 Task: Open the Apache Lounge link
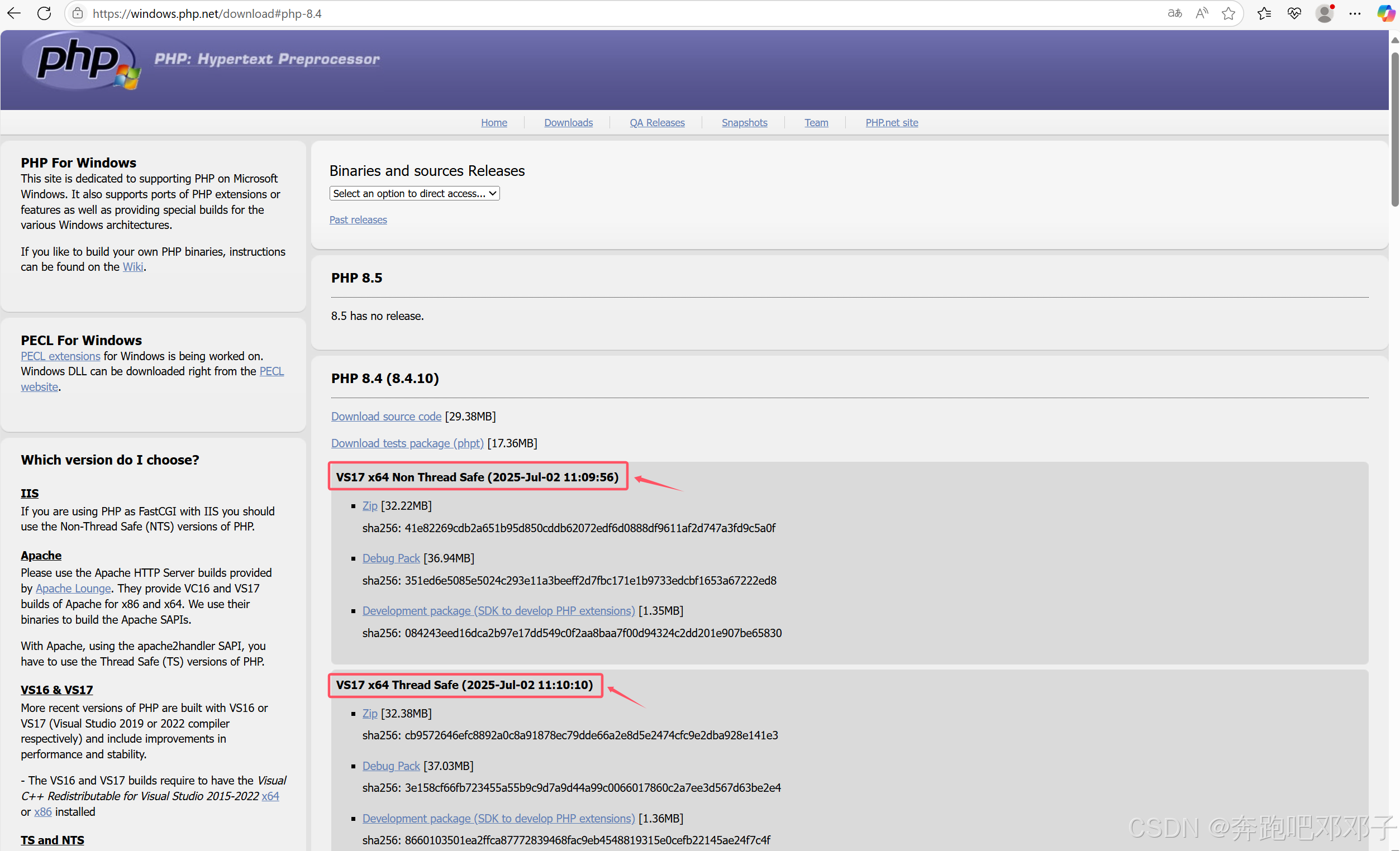pyautogui.click(x=73, y=588)
